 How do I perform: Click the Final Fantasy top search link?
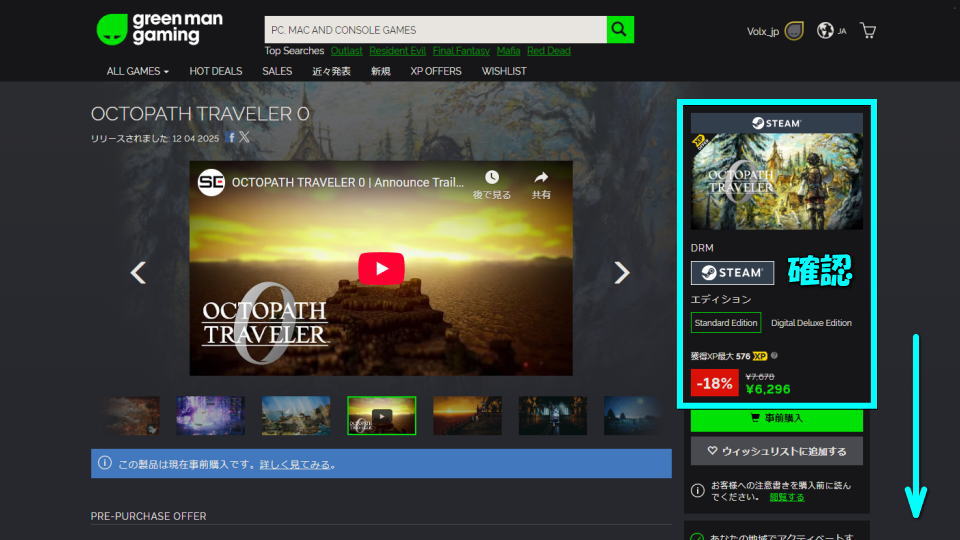tap(461, 51)
